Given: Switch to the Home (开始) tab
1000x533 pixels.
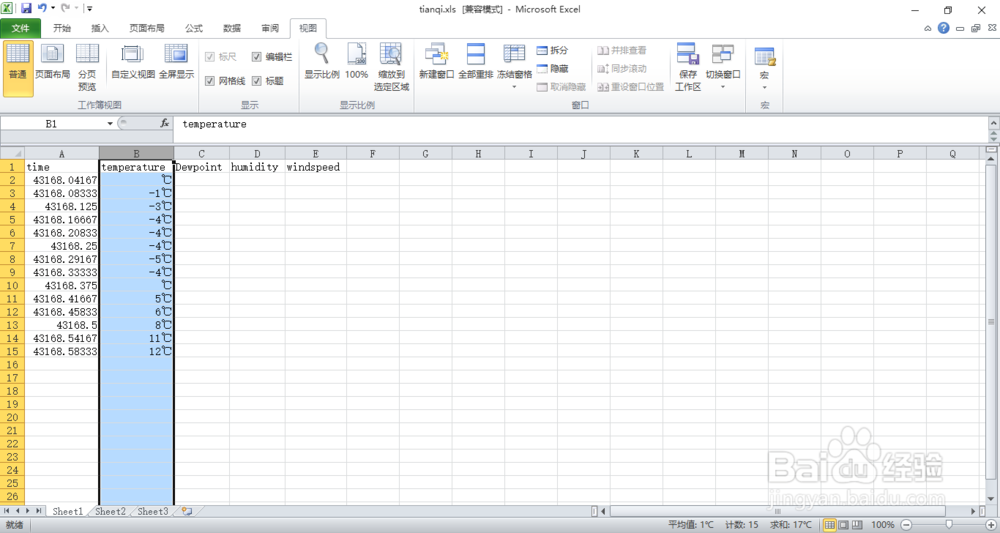Looking at the screenshot, I should [x=62, y=28].
